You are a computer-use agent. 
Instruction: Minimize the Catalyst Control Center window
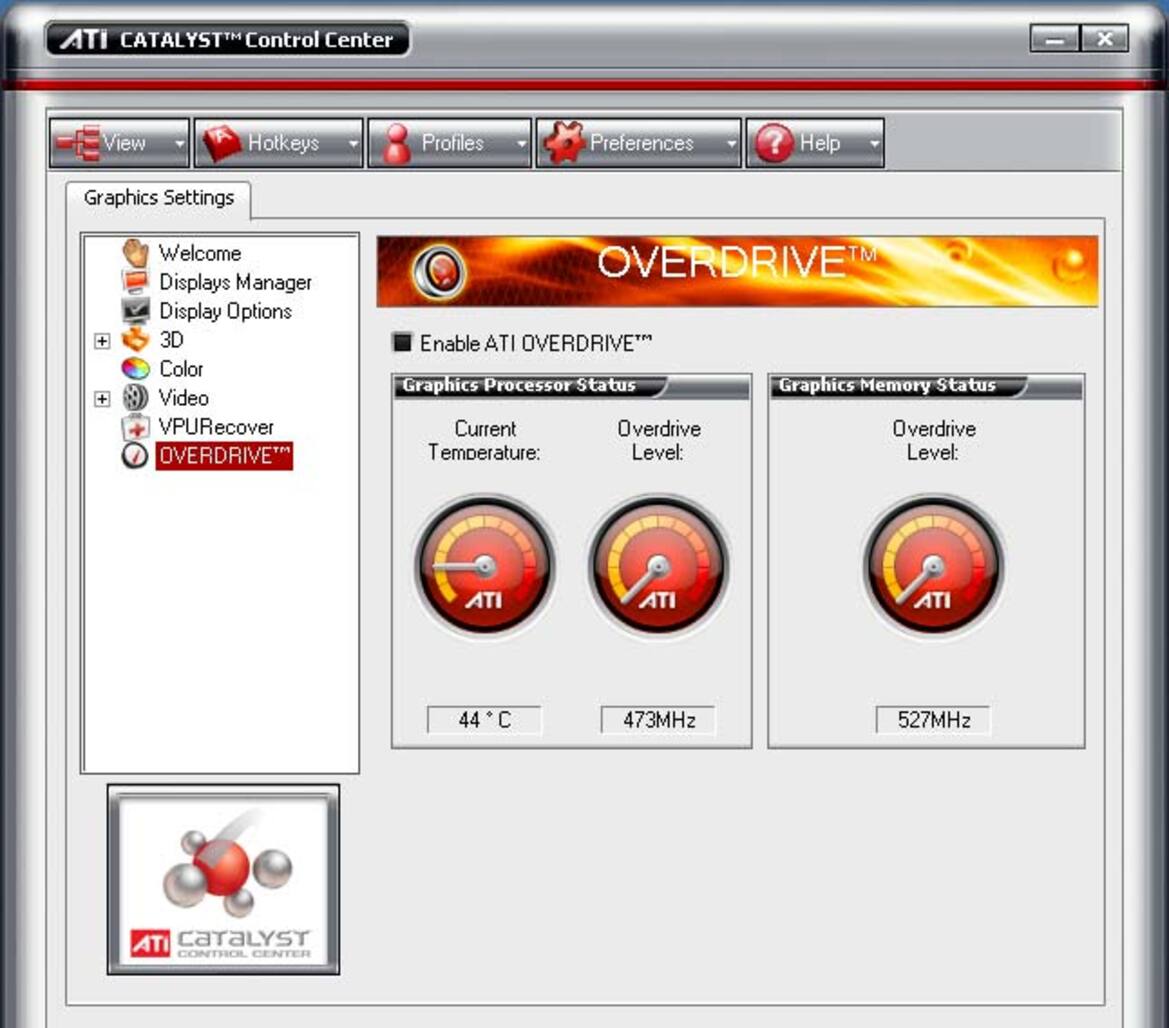tap(1054, 39)
